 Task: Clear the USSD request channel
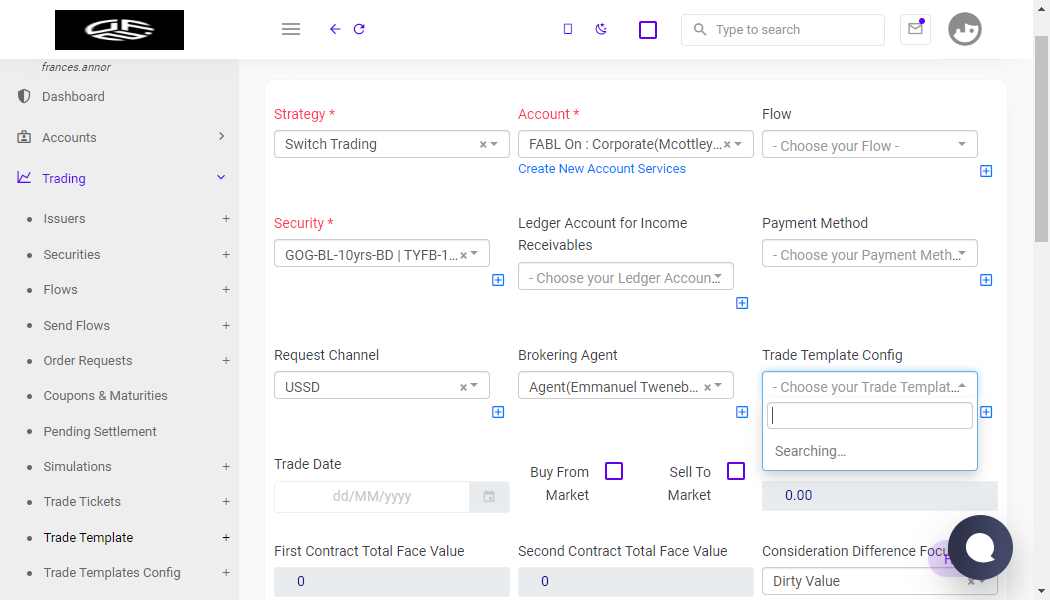(463, 387)
